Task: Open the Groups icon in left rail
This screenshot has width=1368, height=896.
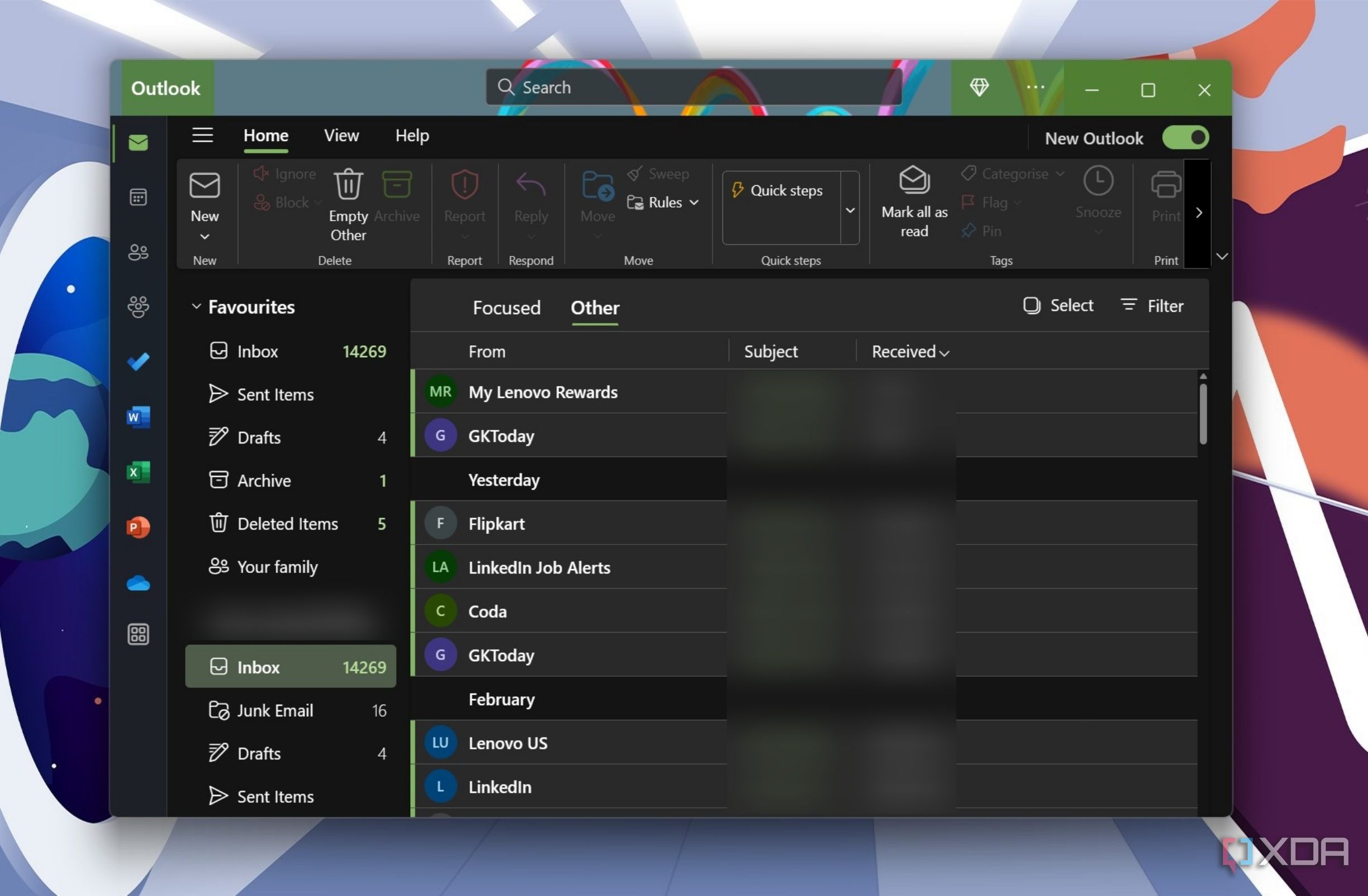Action: pyautogui.click(x=138, y=306)
